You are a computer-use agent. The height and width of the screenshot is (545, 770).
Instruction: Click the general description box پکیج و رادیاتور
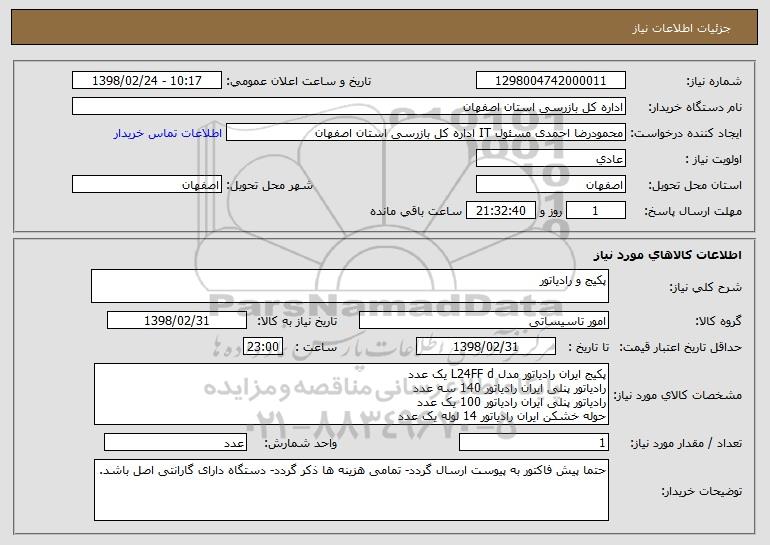pos(350,286)
